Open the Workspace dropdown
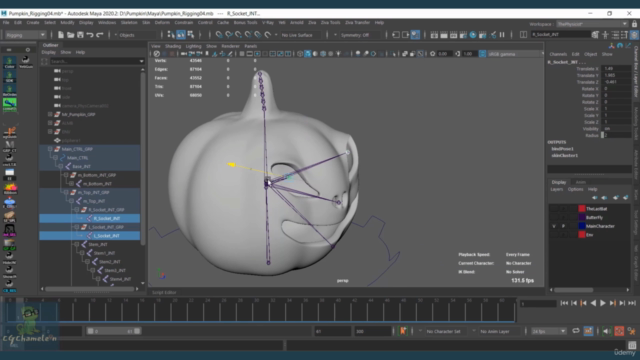 [592, 24]
